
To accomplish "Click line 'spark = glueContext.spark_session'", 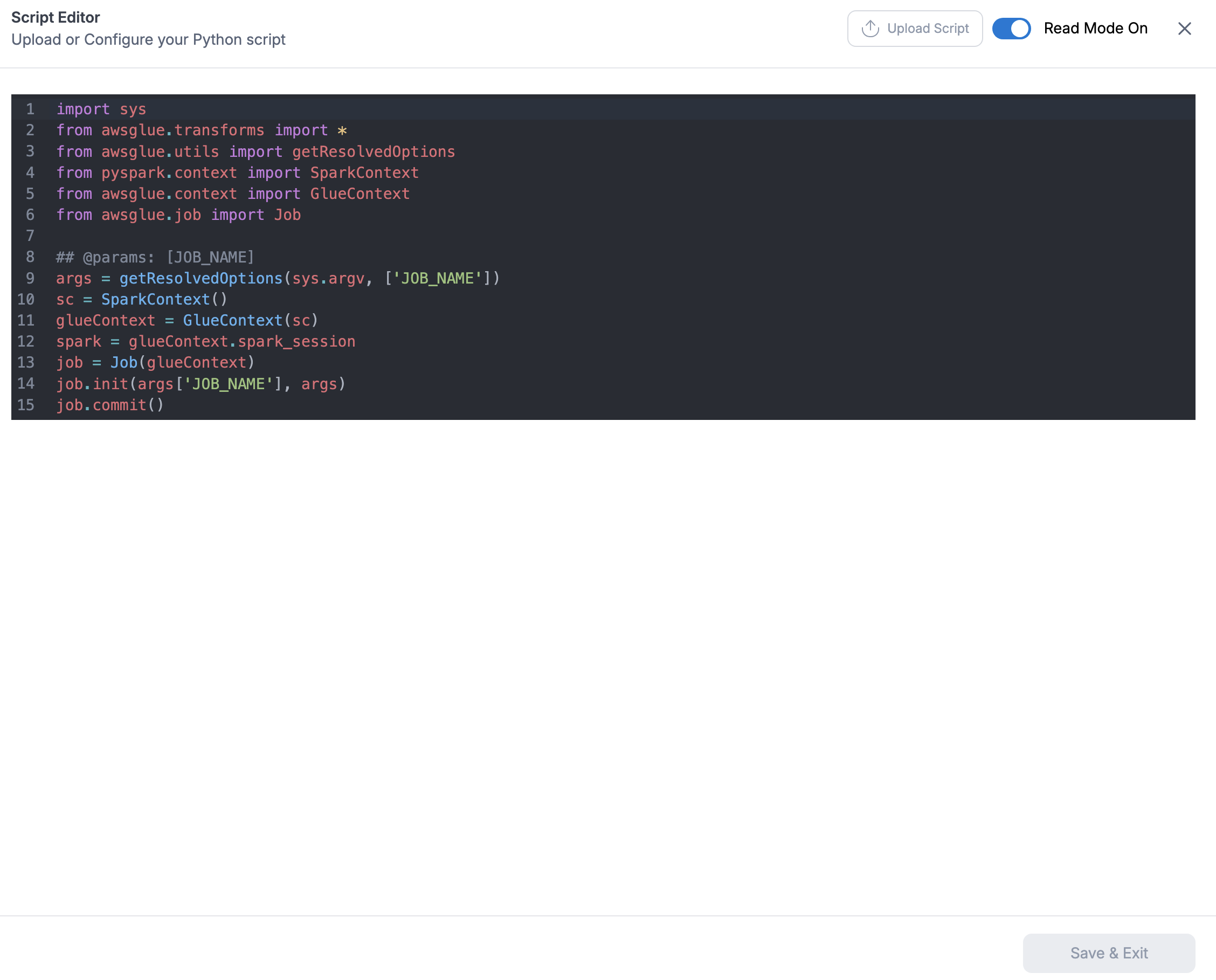I will click(205, 342).
